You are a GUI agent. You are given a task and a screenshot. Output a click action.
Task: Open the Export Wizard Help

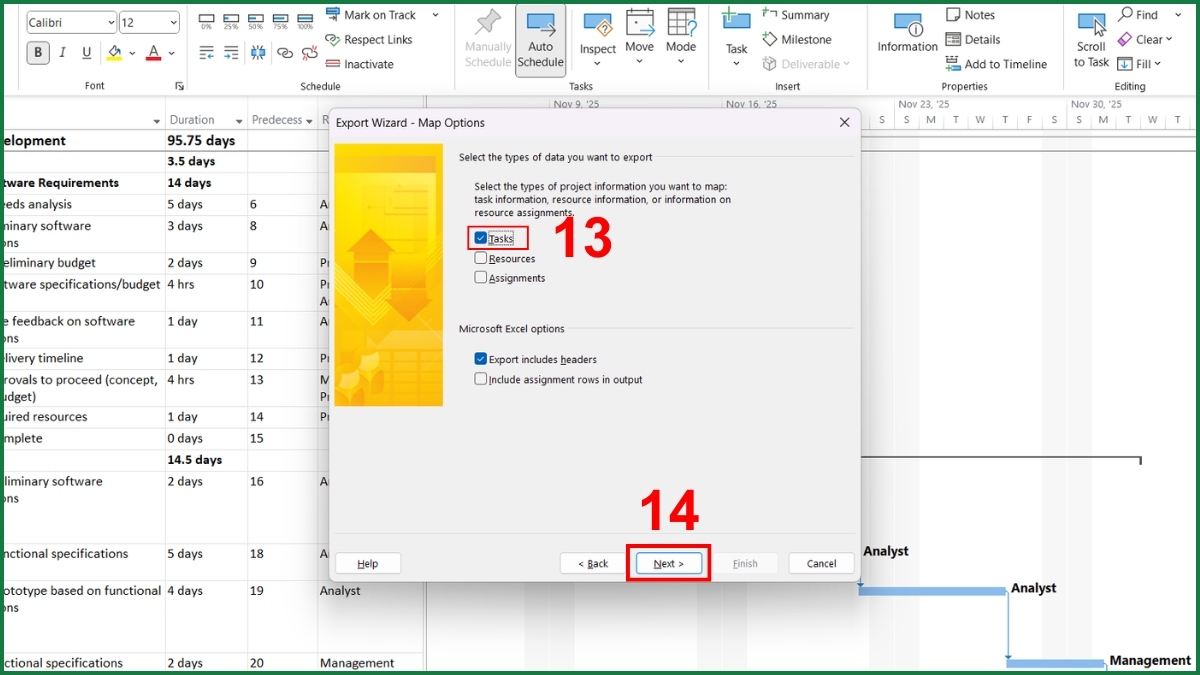tap(367, 563)
